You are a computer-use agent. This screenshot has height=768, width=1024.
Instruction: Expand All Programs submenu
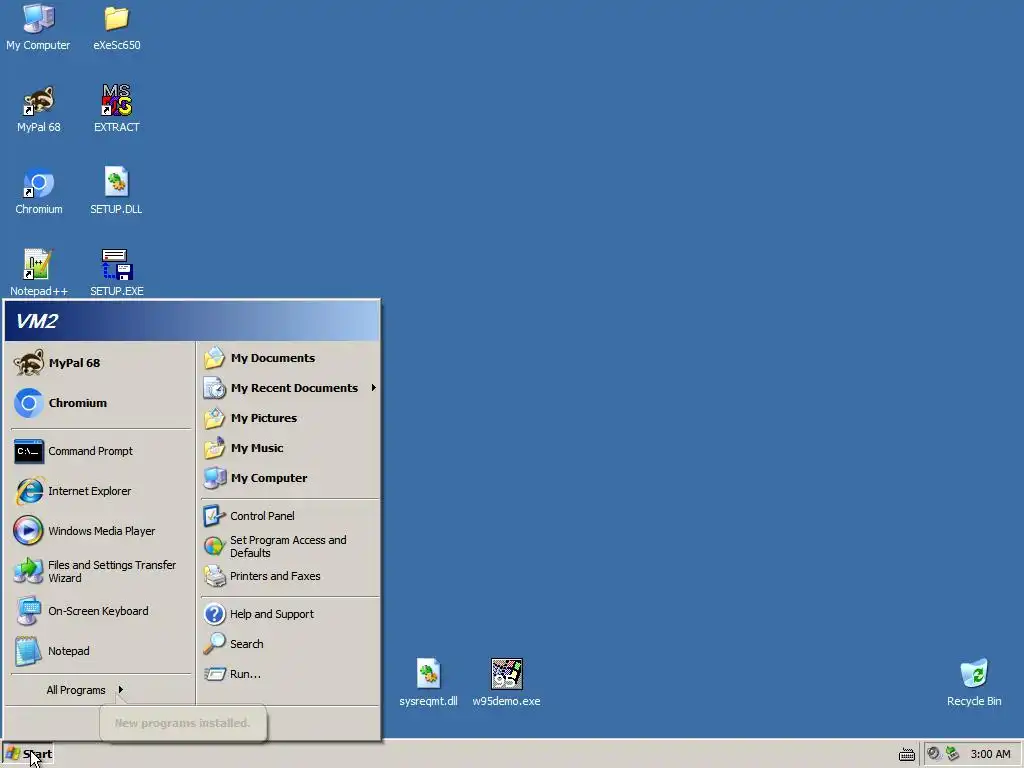tap(101, 690)
